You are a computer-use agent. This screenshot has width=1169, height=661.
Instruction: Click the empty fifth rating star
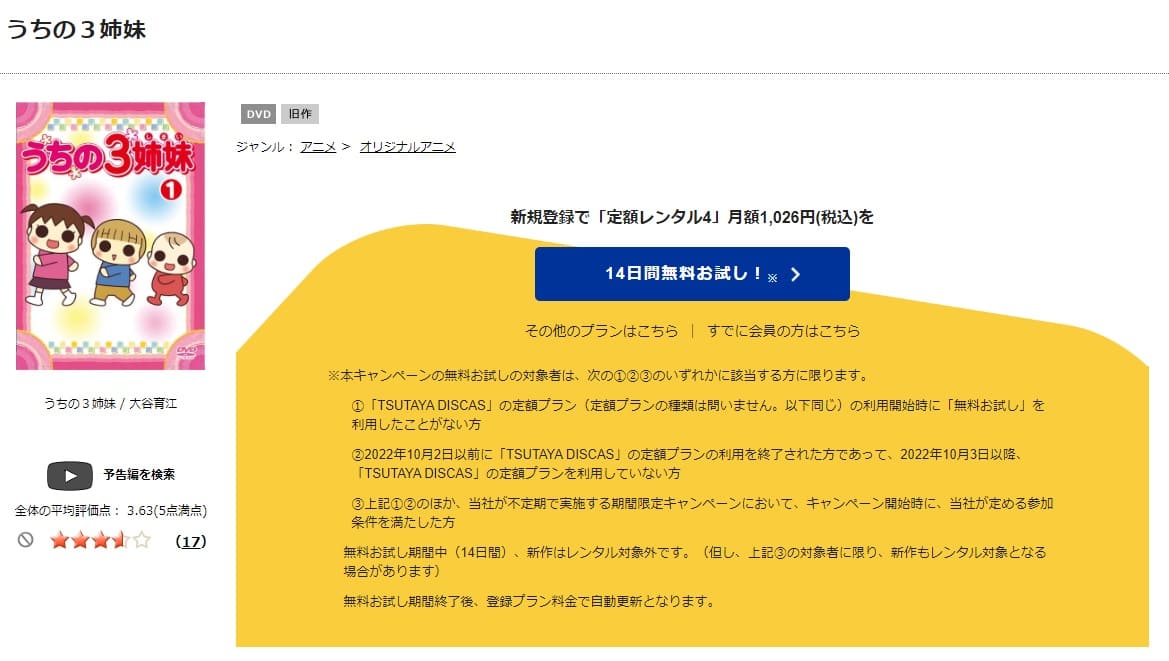[x=140, y=540]
